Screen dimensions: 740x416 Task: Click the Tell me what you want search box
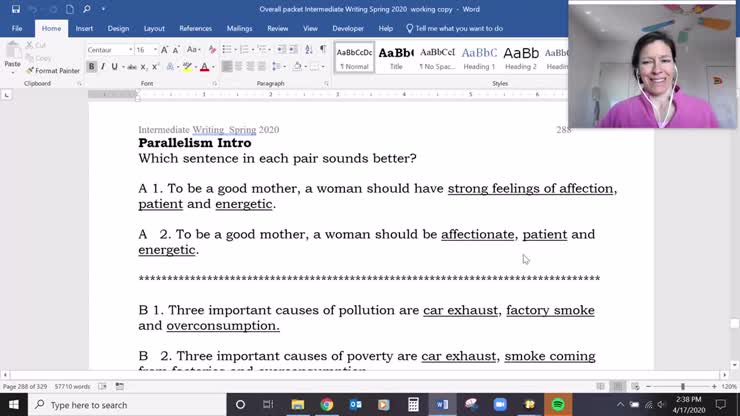pyautogui.click(x=458, y=29)
